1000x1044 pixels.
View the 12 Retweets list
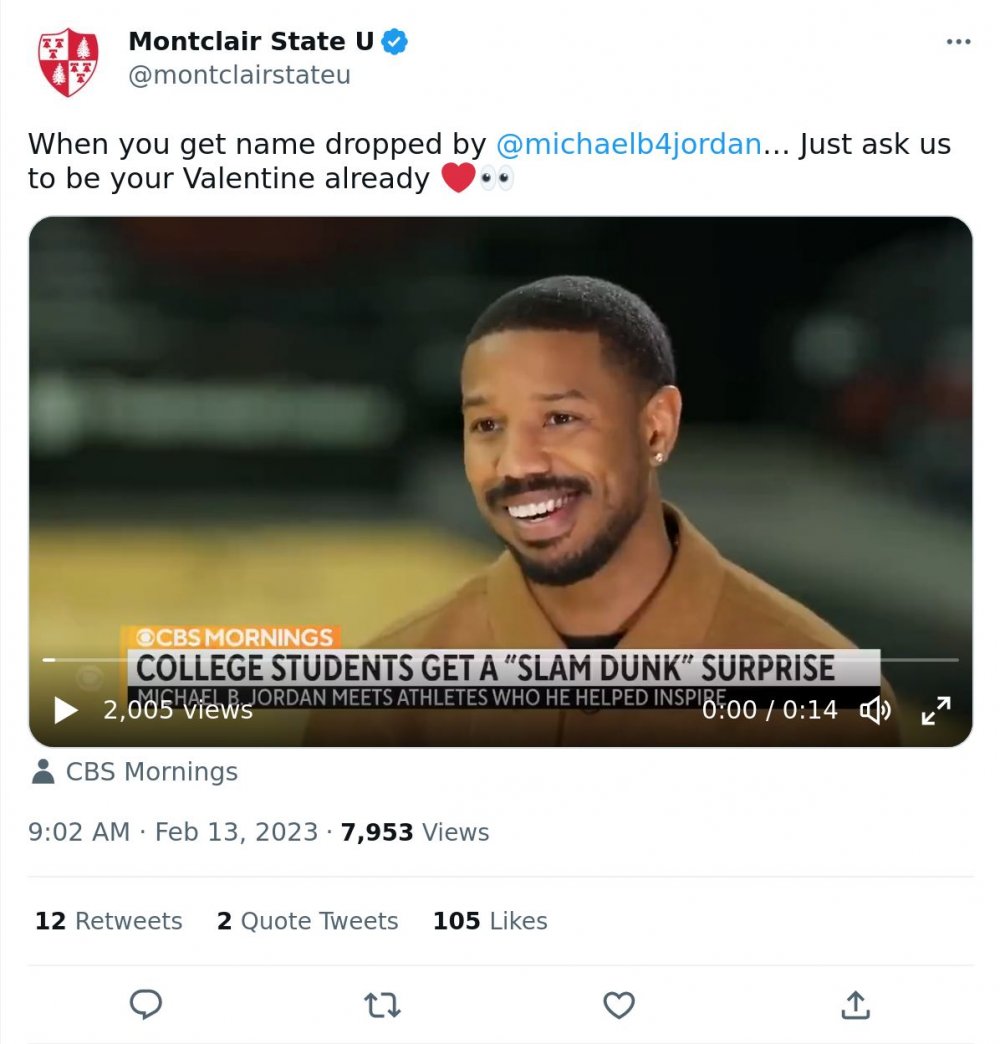coord(108,921)
